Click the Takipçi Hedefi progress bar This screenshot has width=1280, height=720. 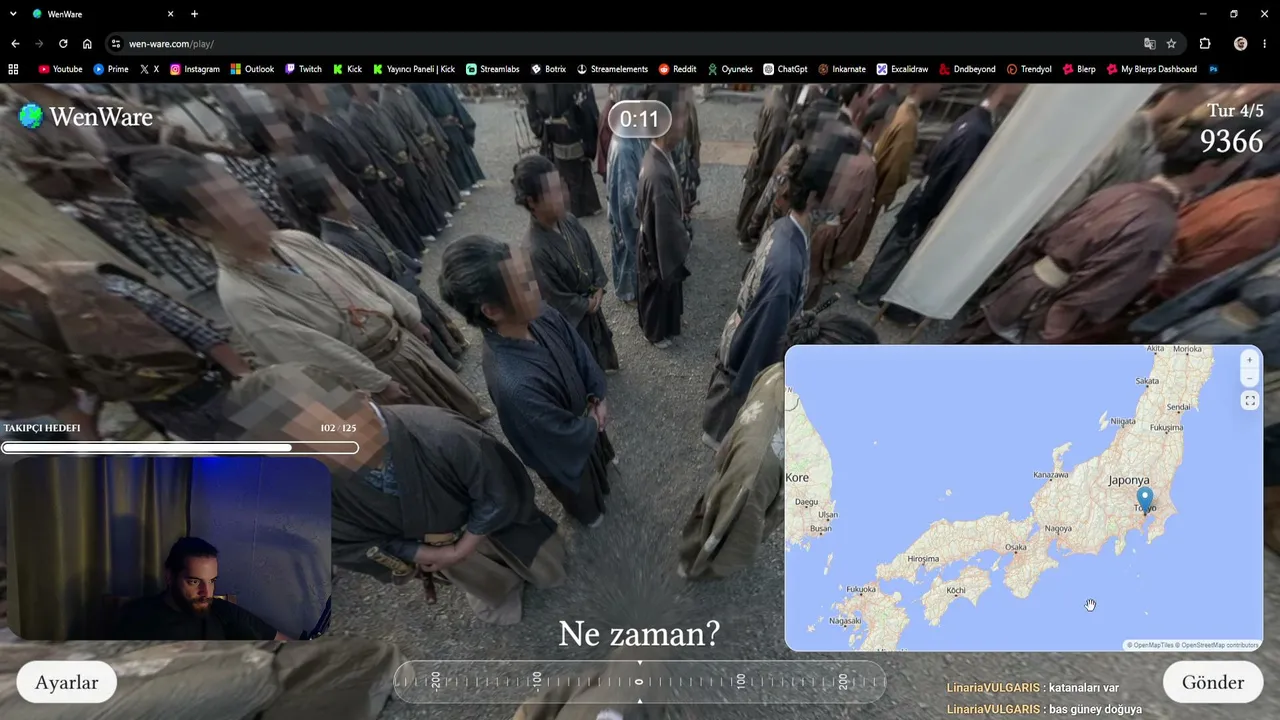click(180, 447)
